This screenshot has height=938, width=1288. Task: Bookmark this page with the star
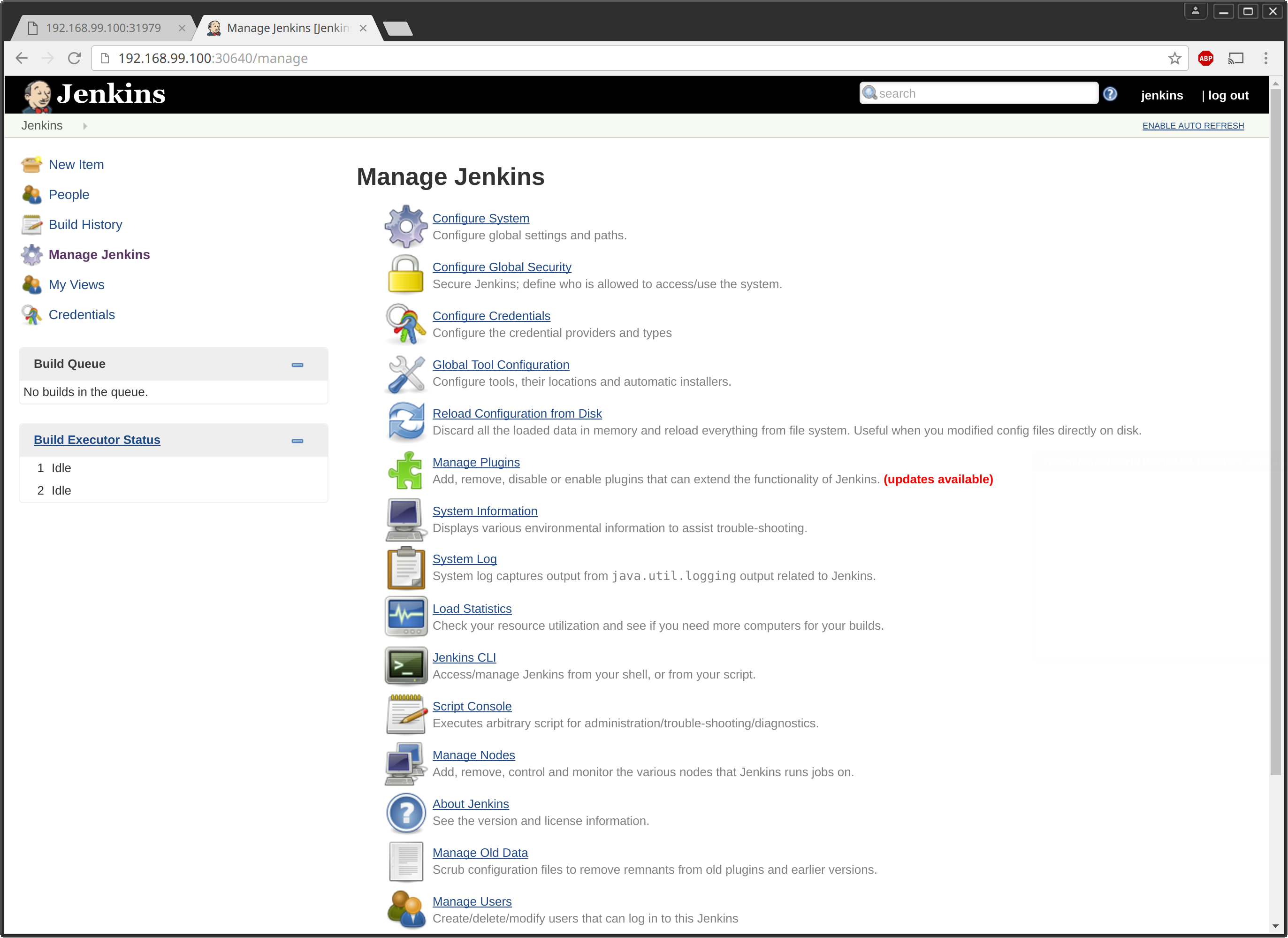coord(1174,59)
